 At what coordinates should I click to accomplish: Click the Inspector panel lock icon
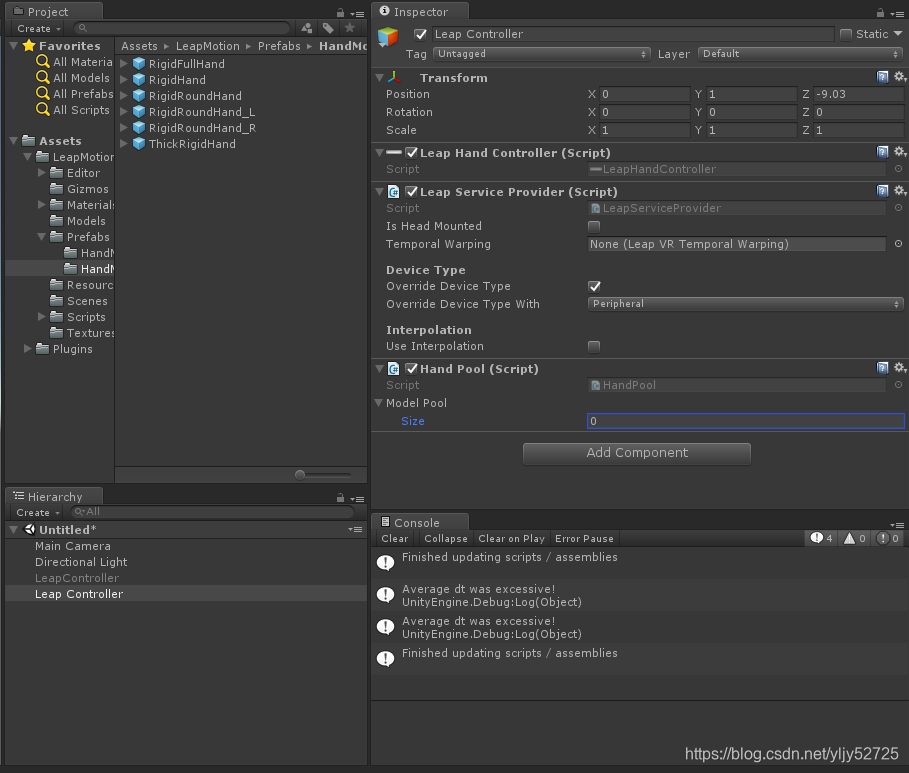[x=880, y=13]
